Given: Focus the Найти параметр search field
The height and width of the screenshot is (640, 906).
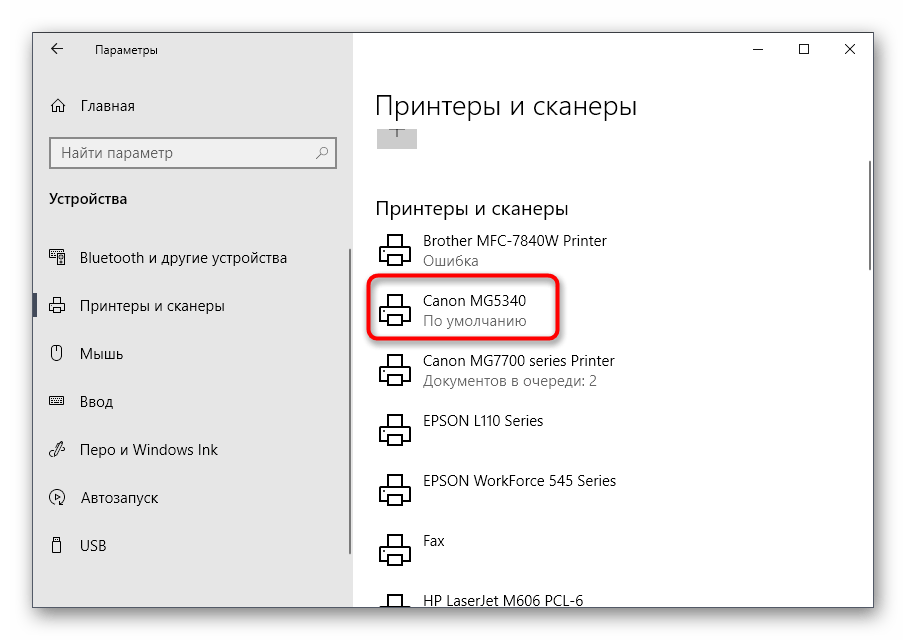Looking at the screenshot, I should 192,152.
